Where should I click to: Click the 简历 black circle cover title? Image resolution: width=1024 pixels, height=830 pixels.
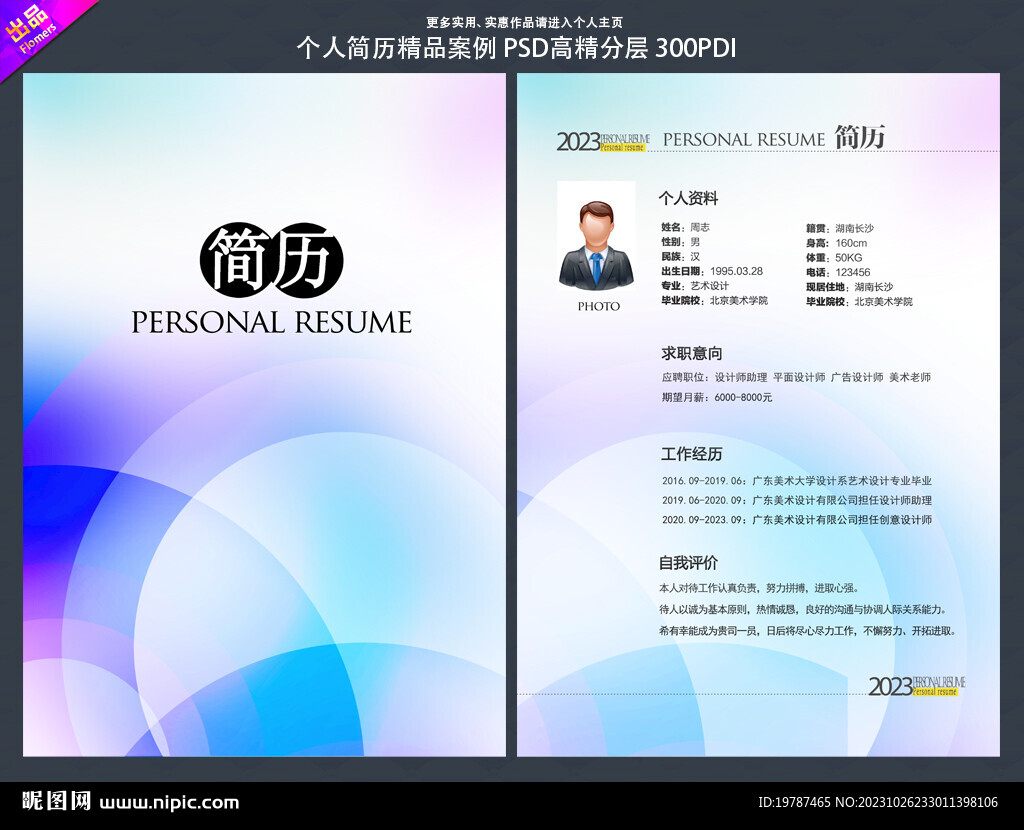coord(272,260)
